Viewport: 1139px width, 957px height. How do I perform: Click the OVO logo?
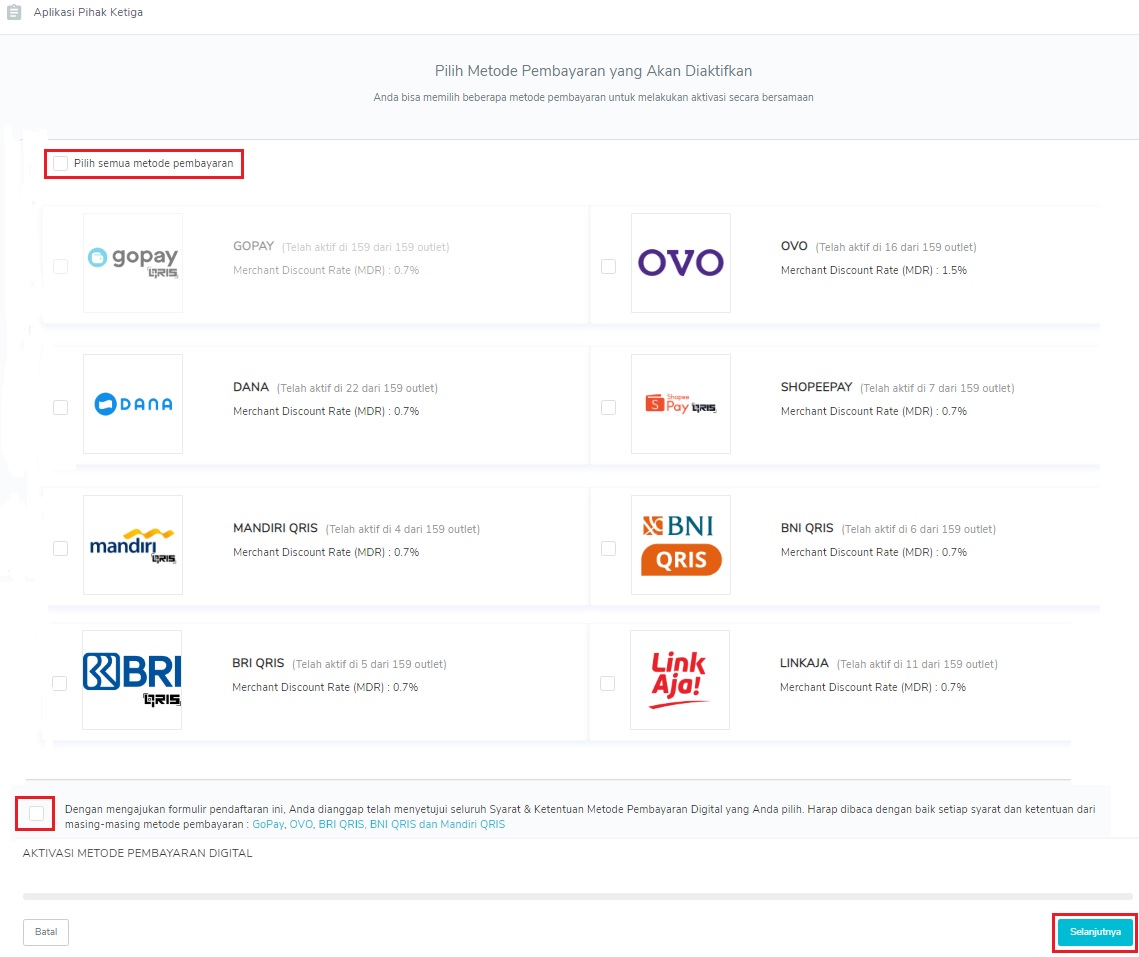(x=681, y=263)
